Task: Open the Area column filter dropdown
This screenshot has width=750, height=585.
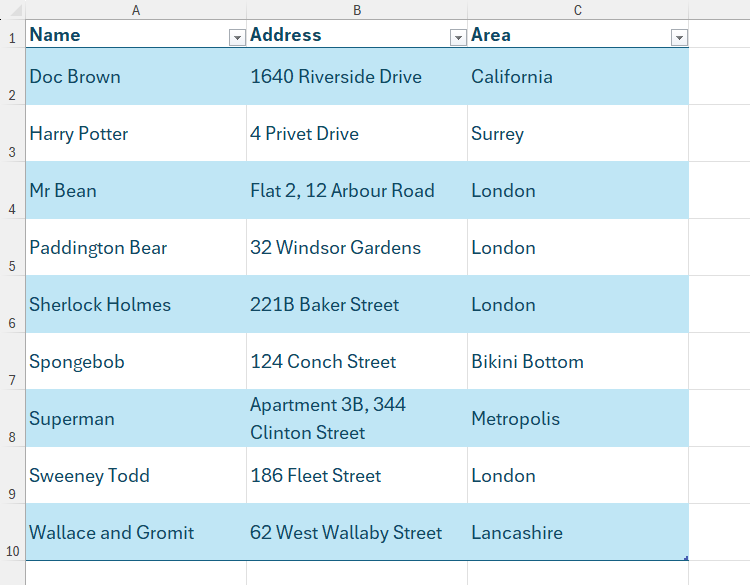Action: tap(679, 37)
